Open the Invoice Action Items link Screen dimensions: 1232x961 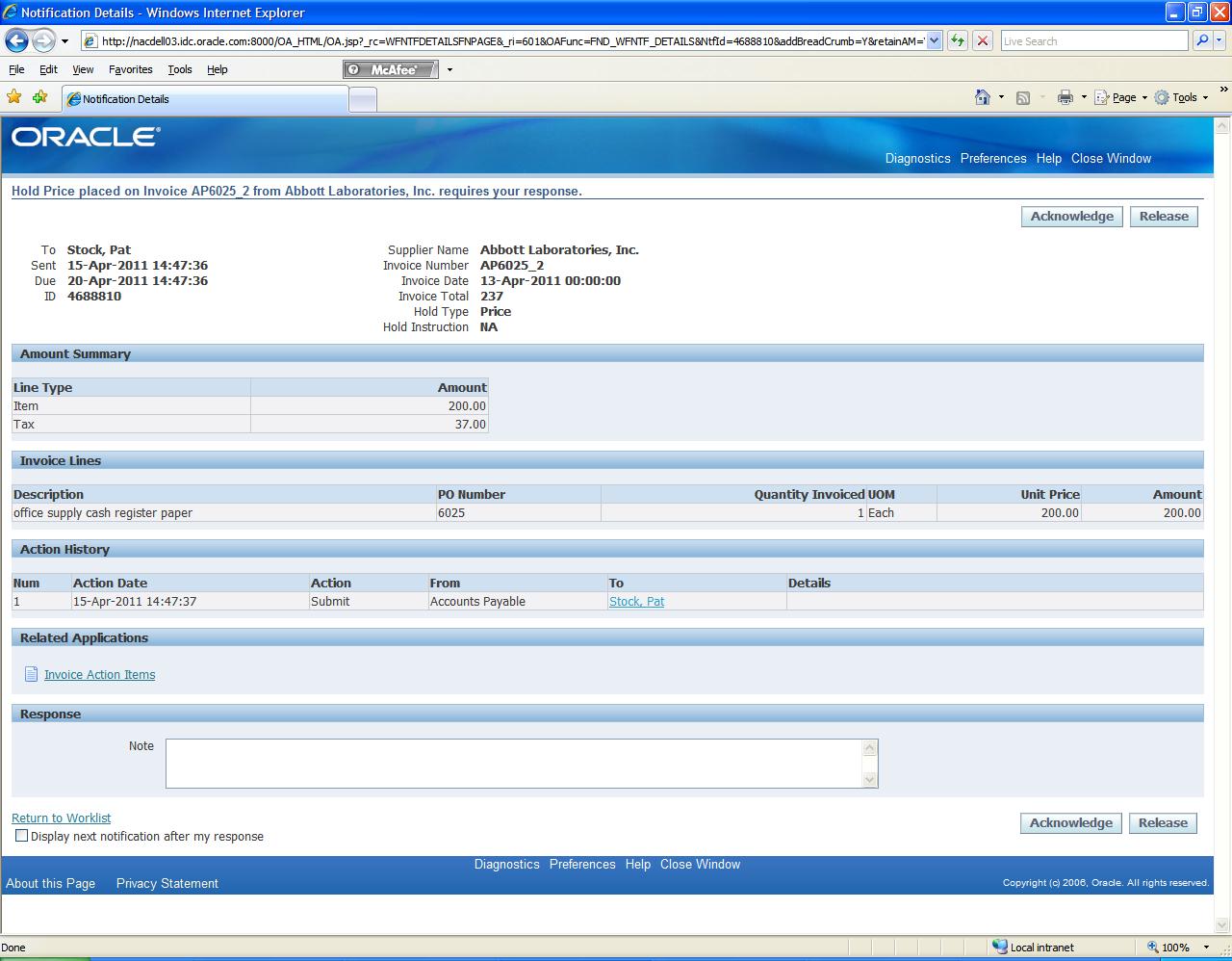(99, 675)
